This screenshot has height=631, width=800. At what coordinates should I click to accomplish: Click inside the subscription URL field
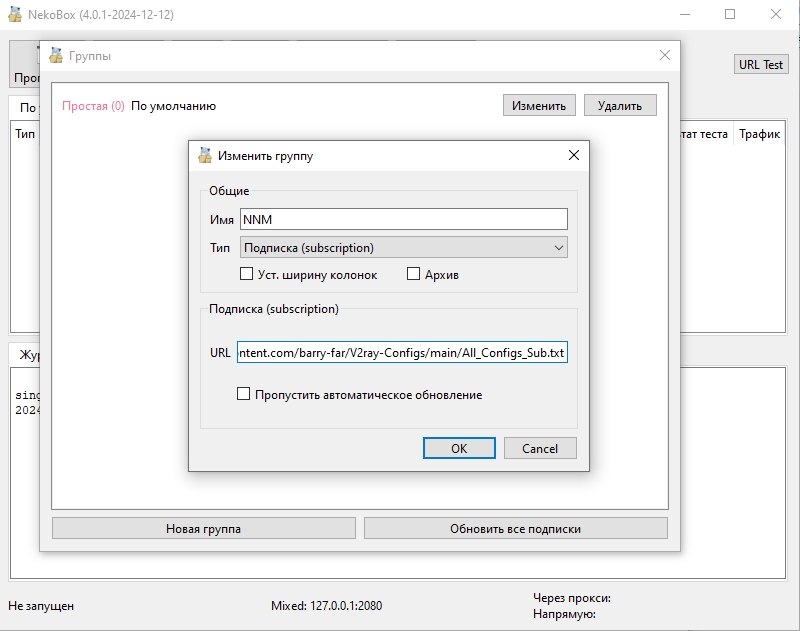tap(403, 353)
